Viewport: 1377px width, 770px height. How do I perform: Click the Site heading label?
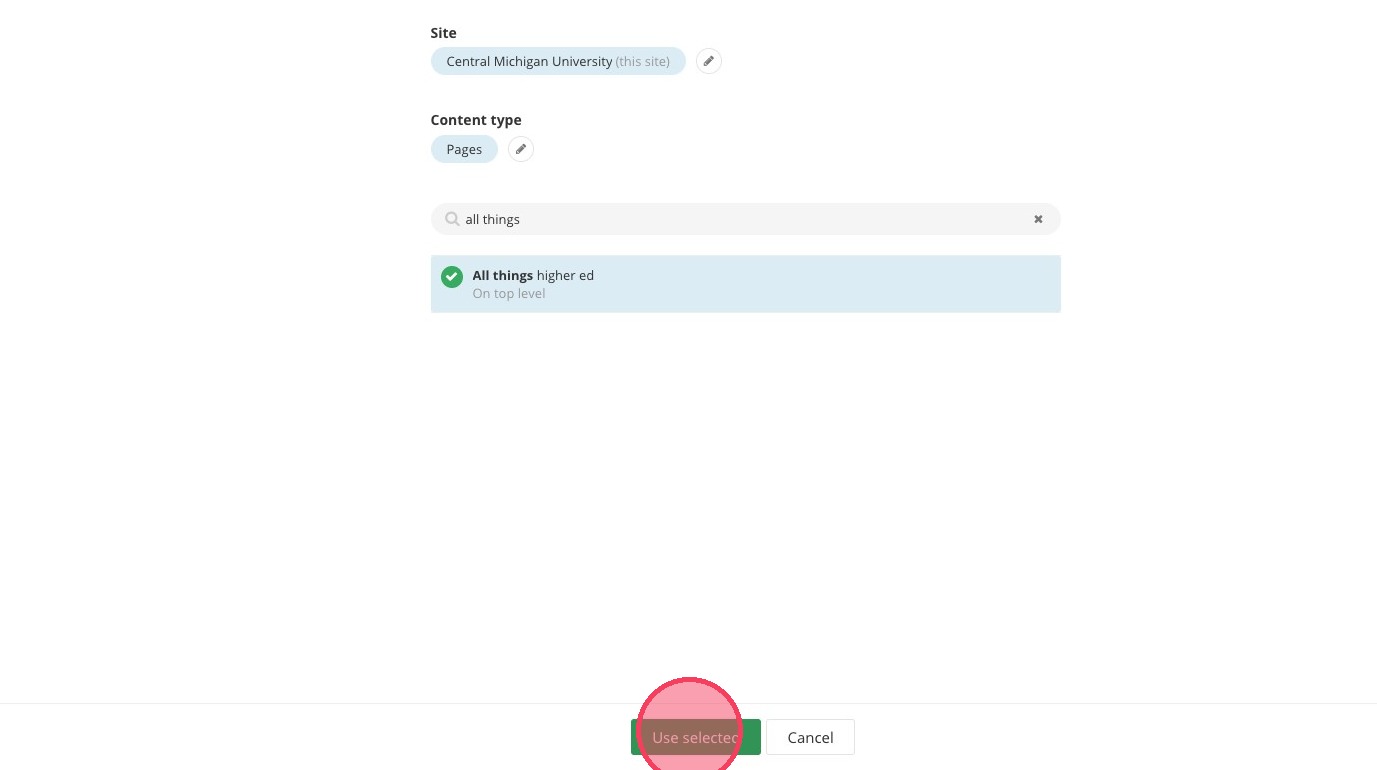[444, 33]
